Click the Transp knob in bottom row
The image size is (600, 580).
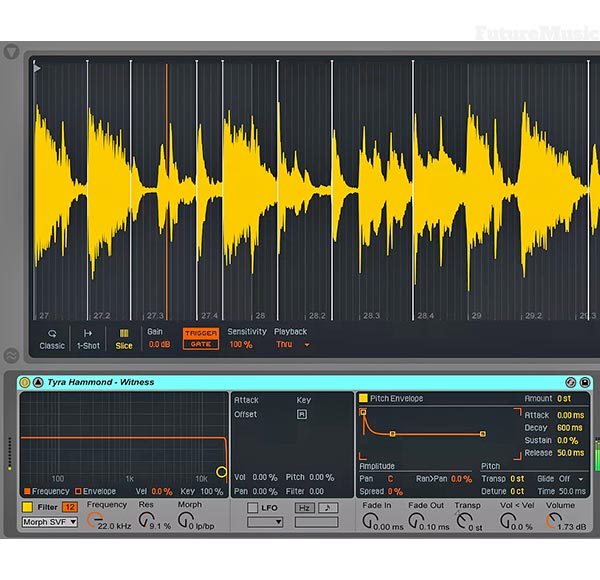coord(464,521)
